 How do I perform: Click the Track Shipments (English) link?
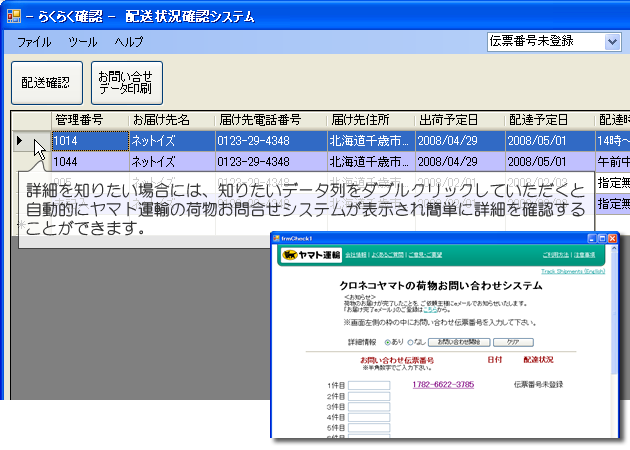tap(573, 271)
